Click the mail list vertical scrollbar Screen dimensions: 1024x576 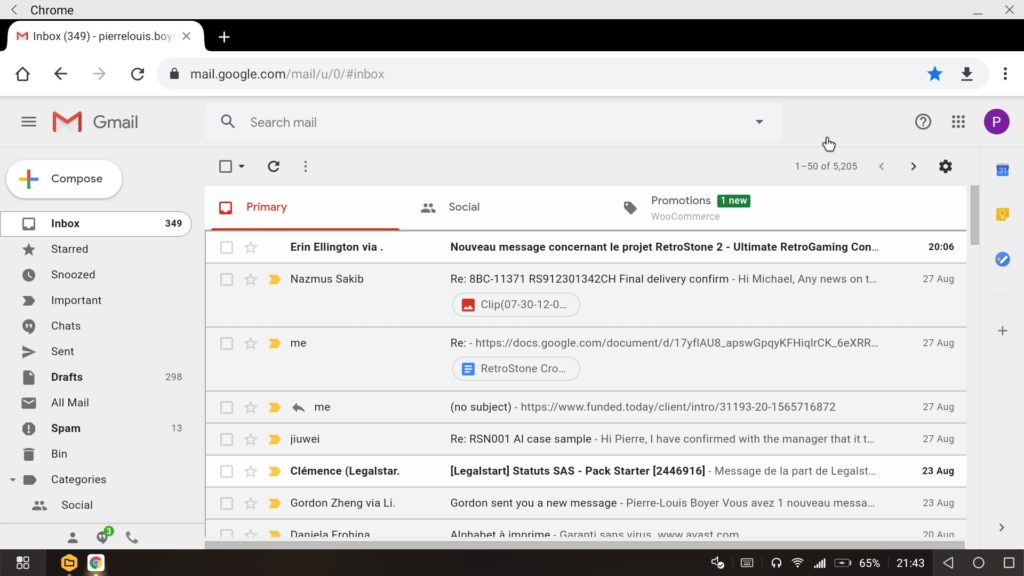pos(974,215)
